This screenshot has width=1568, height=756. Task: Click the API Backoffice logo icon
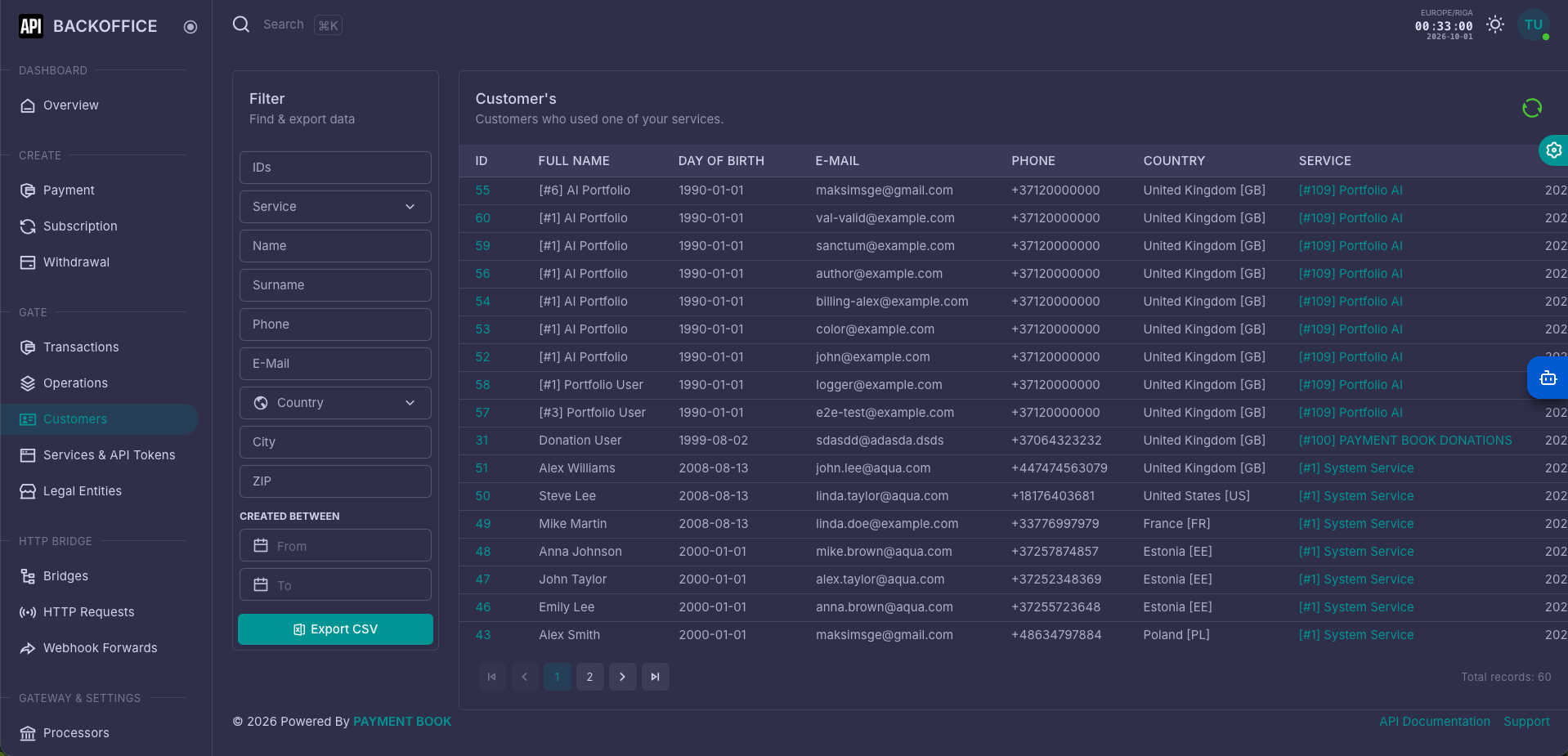click(30, 26)
